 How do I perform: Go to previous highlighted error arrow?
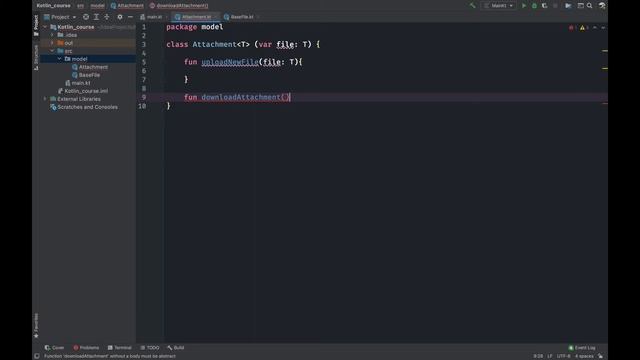point(595,28)
